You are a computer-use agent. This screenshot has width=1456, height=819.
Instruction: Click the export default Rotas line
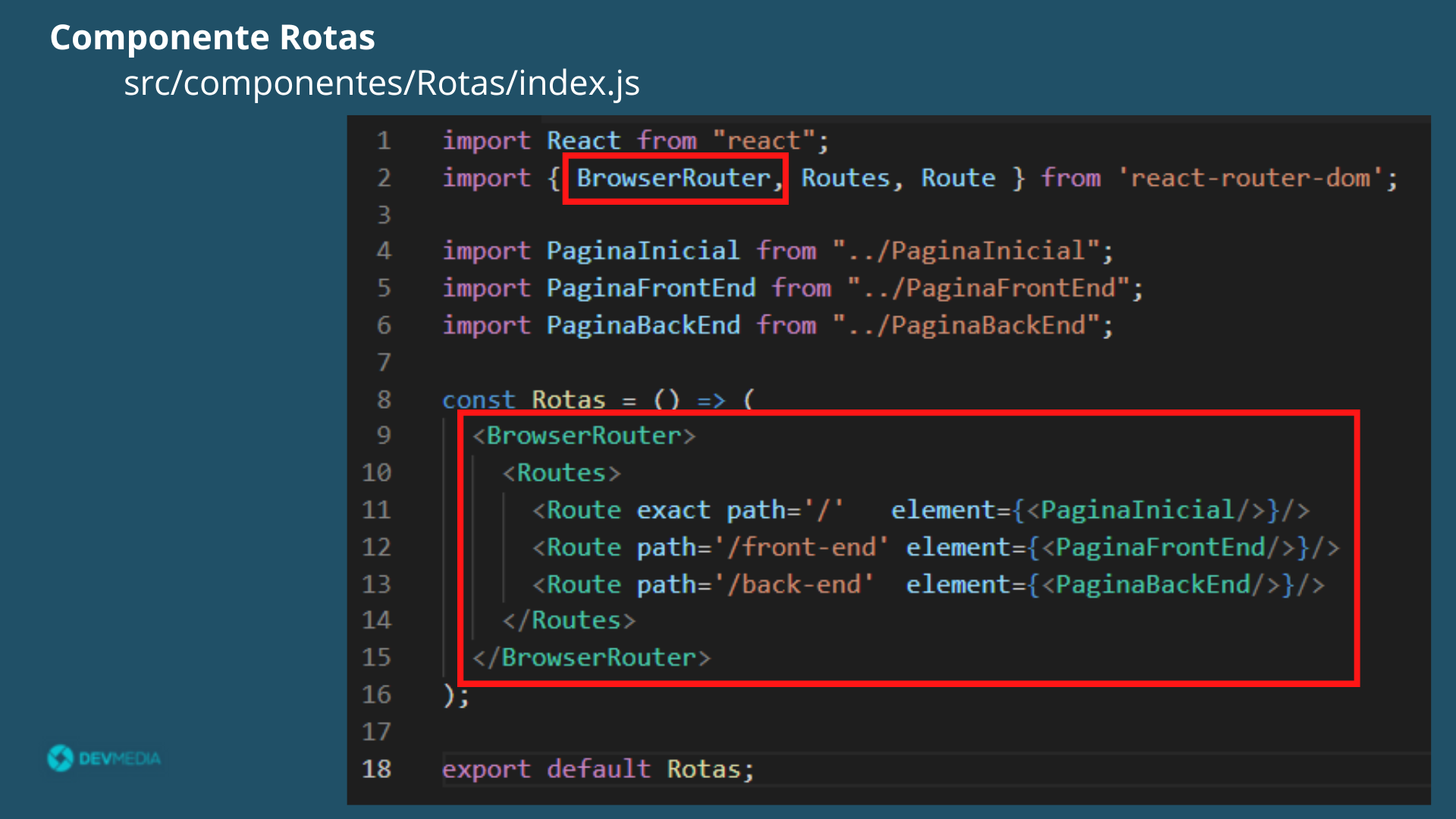pyautogui.click(x=598, y=769)
